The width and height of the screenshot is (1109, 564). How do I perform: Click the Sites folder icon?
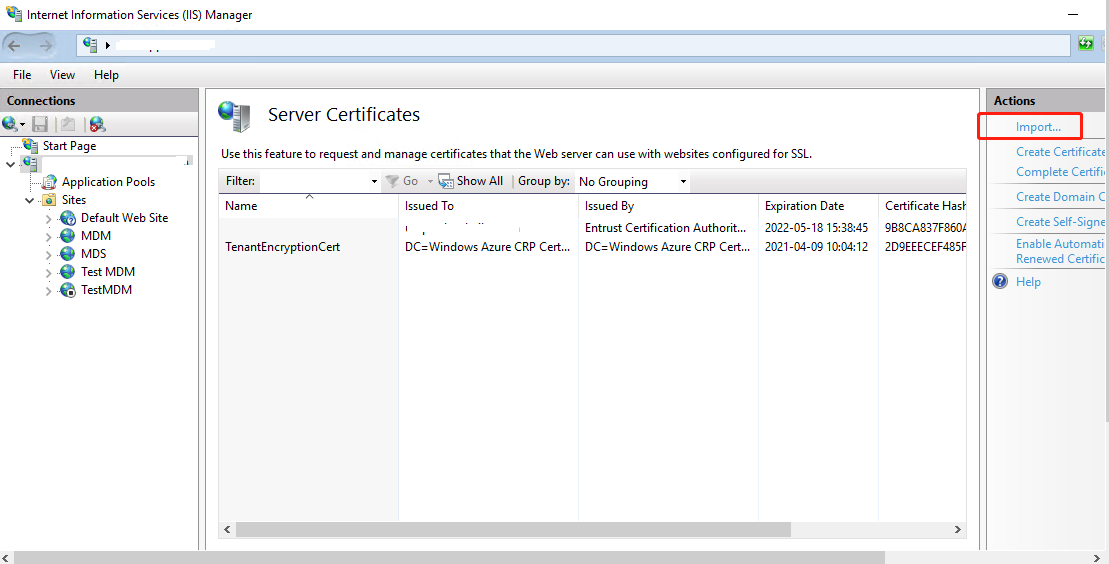coord(49,200)
